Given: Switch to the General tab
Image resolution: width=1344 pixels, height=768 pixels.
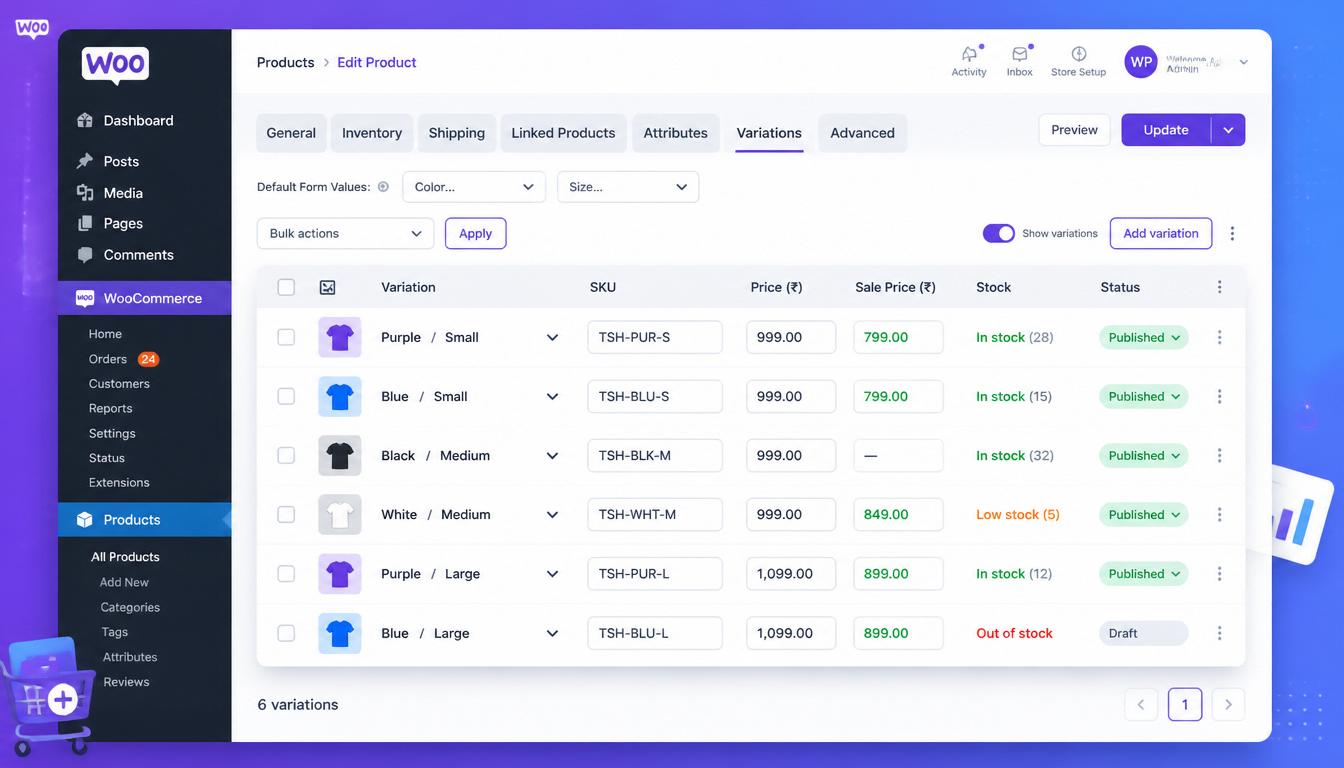Looking at the screenshot, I should point(291,133).
